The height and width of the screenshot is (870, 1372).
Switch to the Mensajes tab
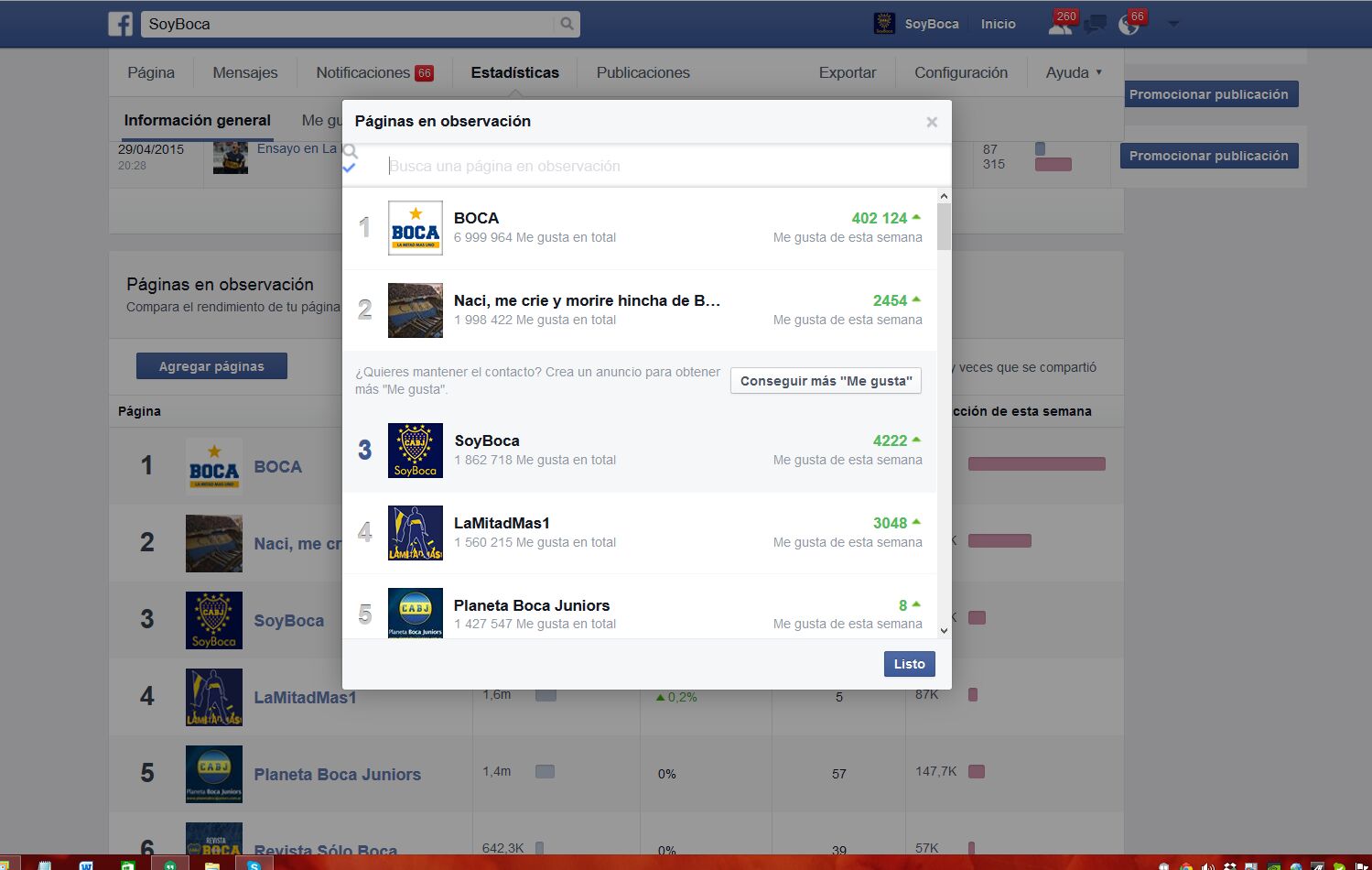(x=245, y=72)
